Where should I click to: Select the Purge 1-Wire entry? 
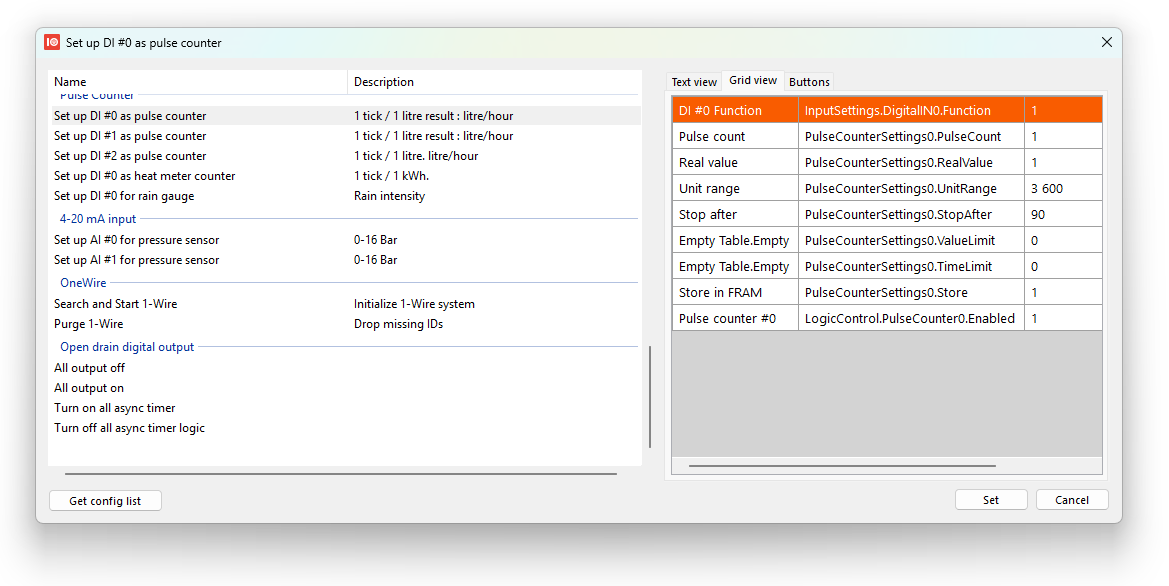[344, 324]
